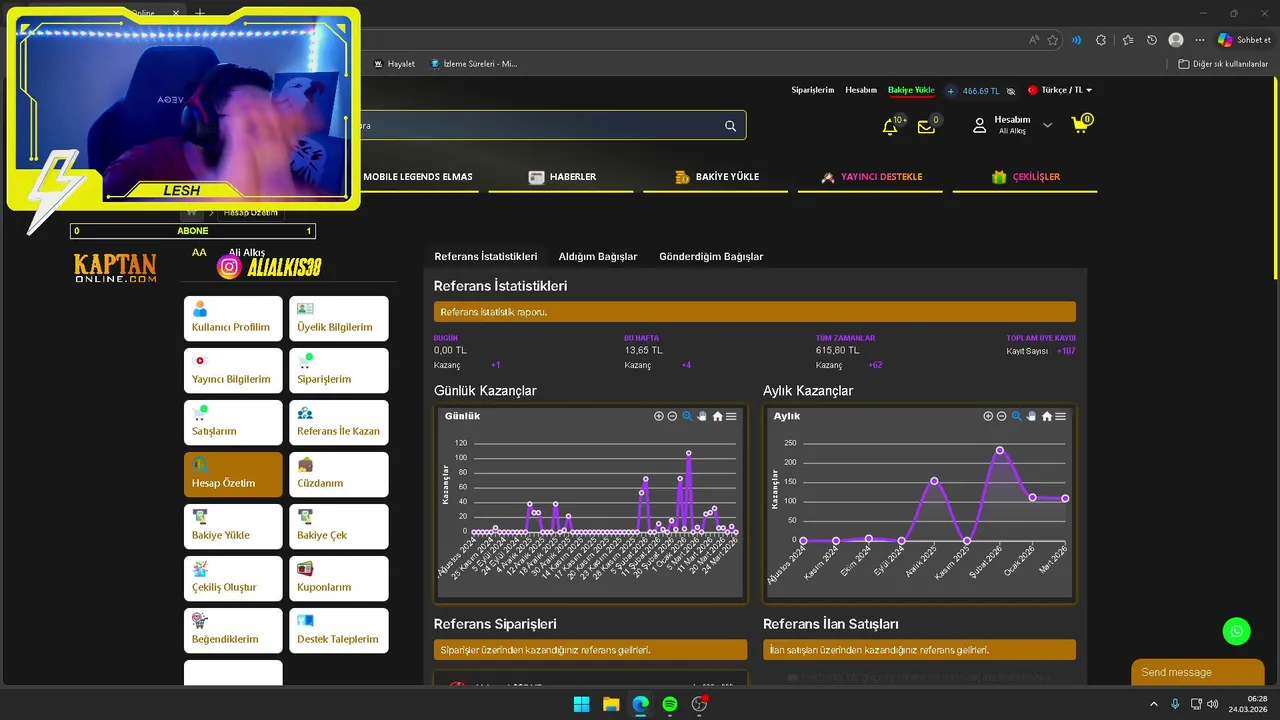The height and width of the screenshot is (720, 1280).
Task: Open the messages envelope icon
Action: tap(926, 127)
